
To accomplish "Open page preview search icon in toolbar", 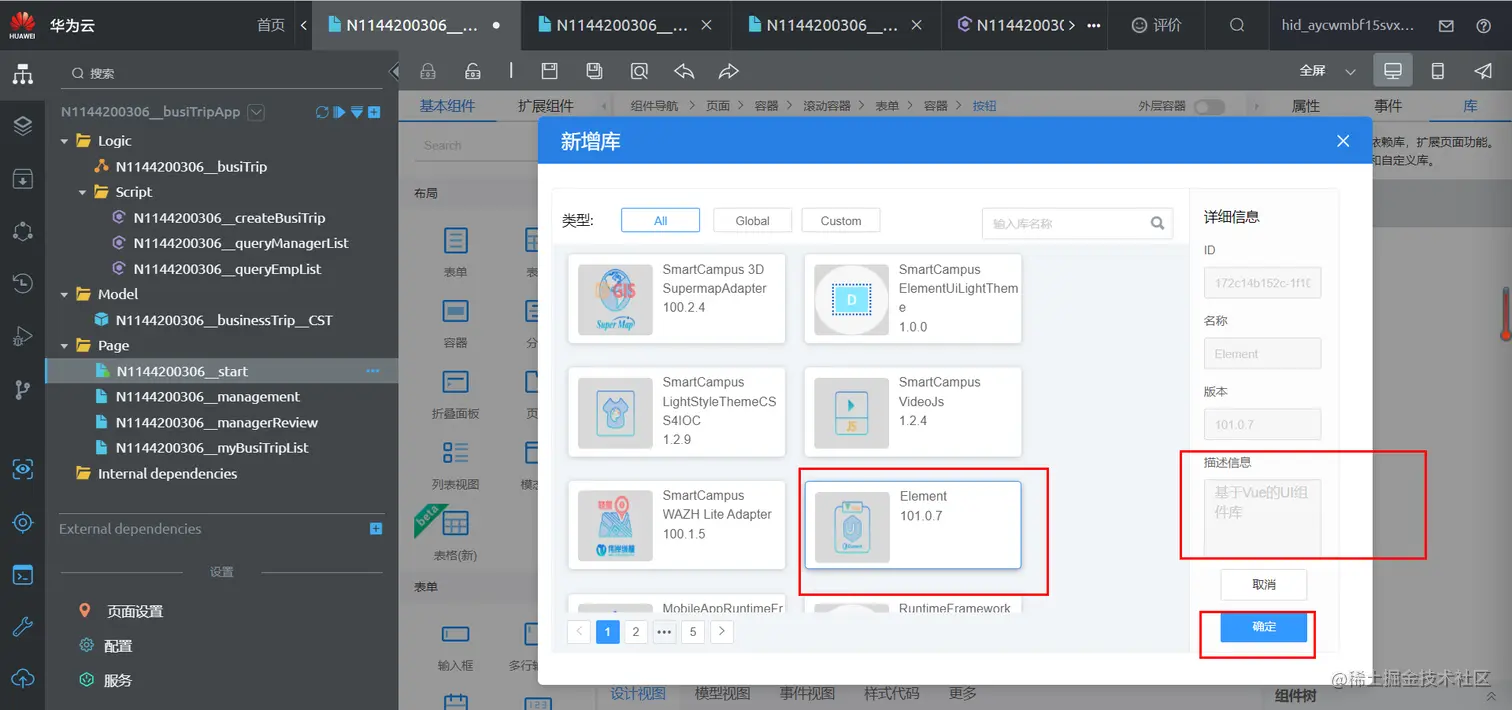I will tap(640, 71).
